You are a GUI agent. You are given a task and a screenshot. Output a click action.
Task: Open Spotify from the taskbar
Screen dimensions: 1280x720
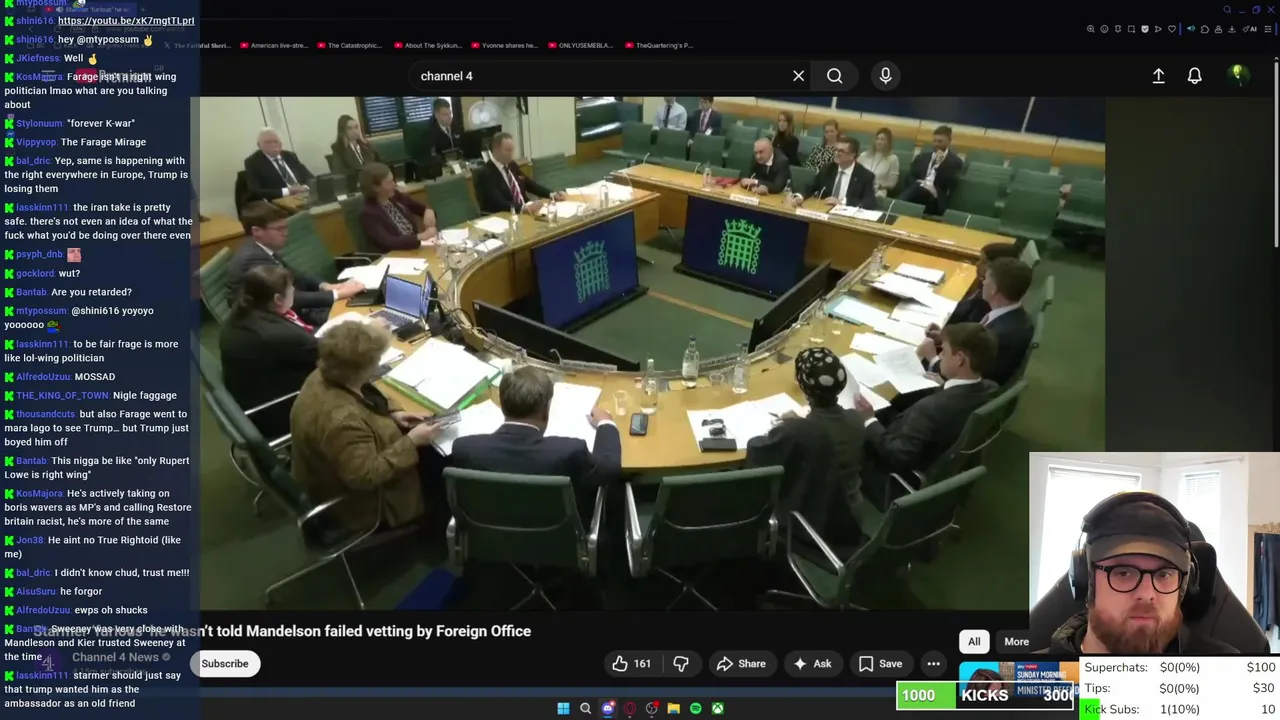click(695, 708)
